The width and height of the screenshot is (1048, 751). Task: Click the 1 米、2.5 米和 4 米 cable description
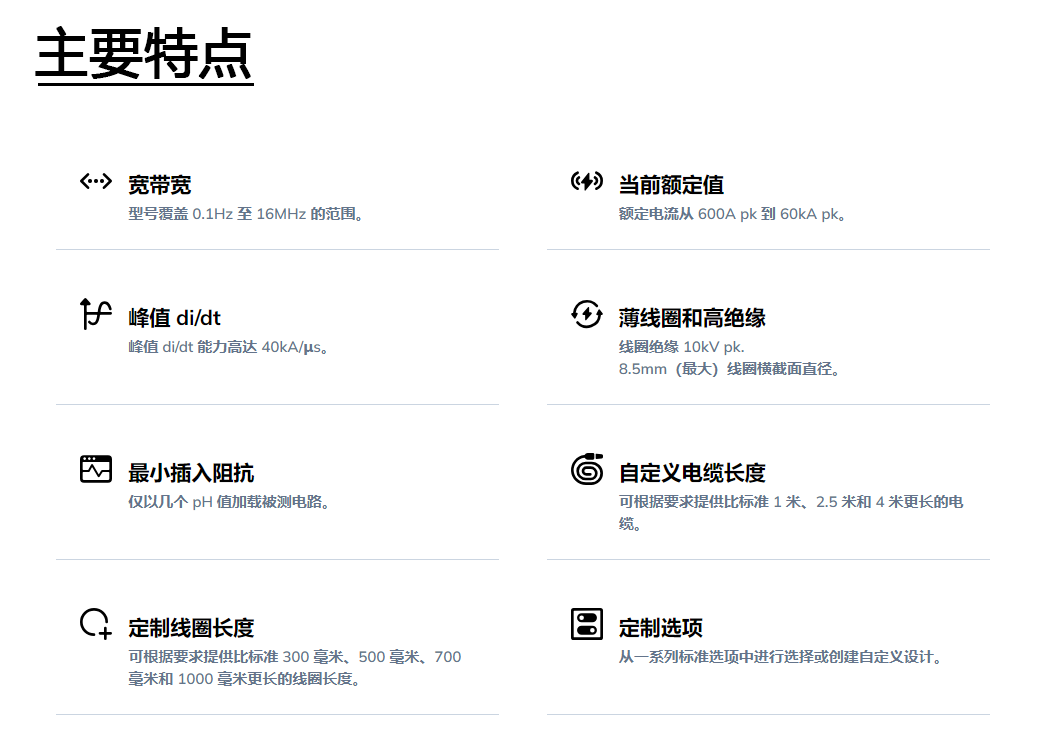(791, 512)
